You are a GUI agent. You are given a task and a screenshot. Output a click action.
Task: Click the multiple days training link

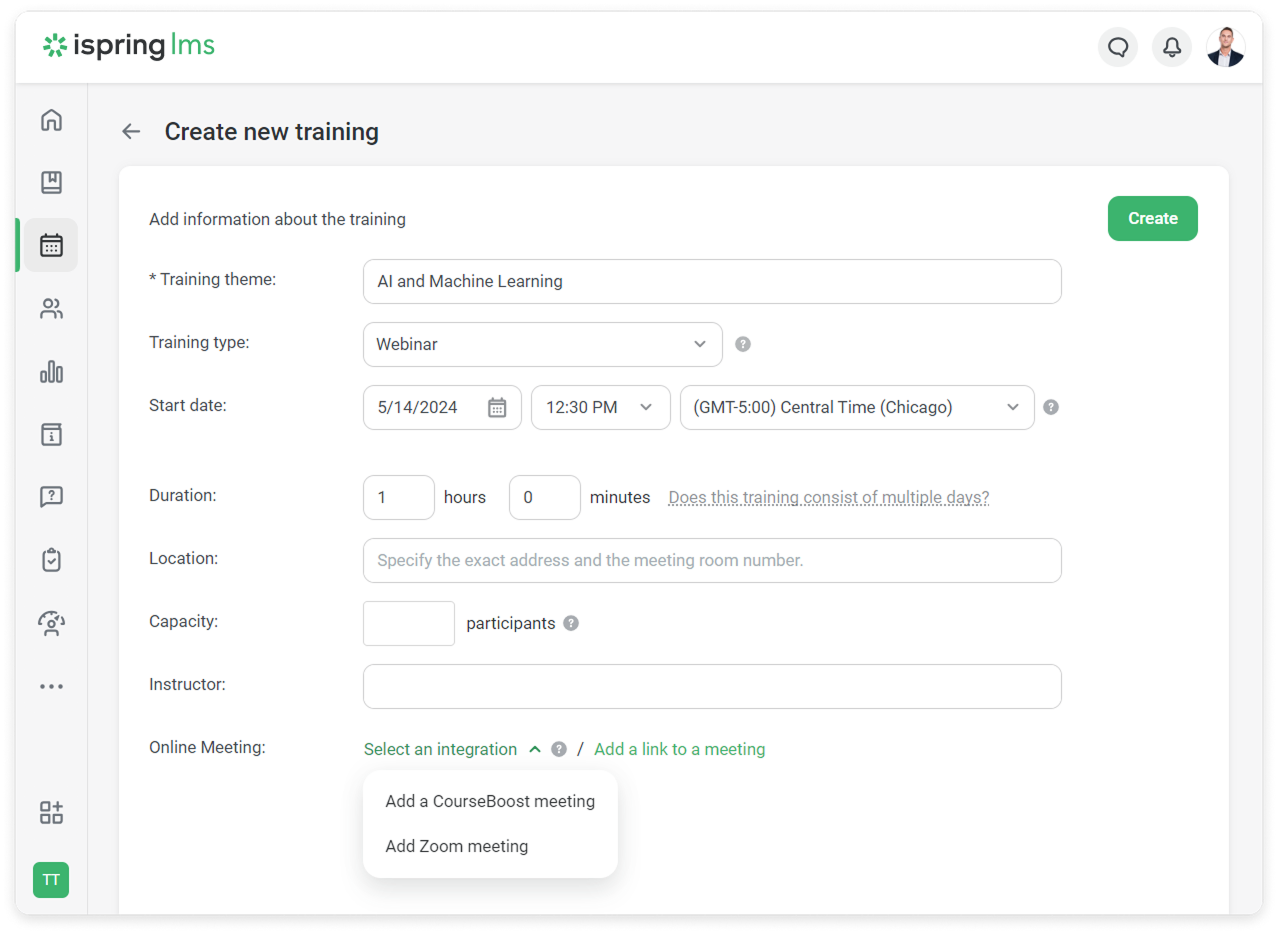828,497
